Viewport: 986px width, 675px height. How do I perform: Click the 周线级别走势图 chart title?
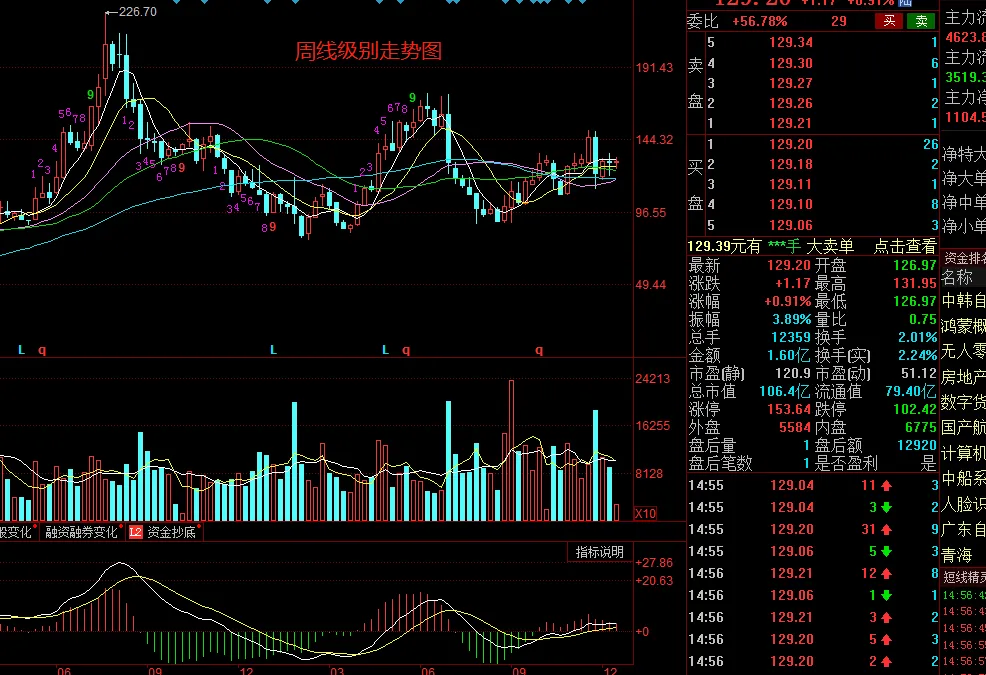368,51
